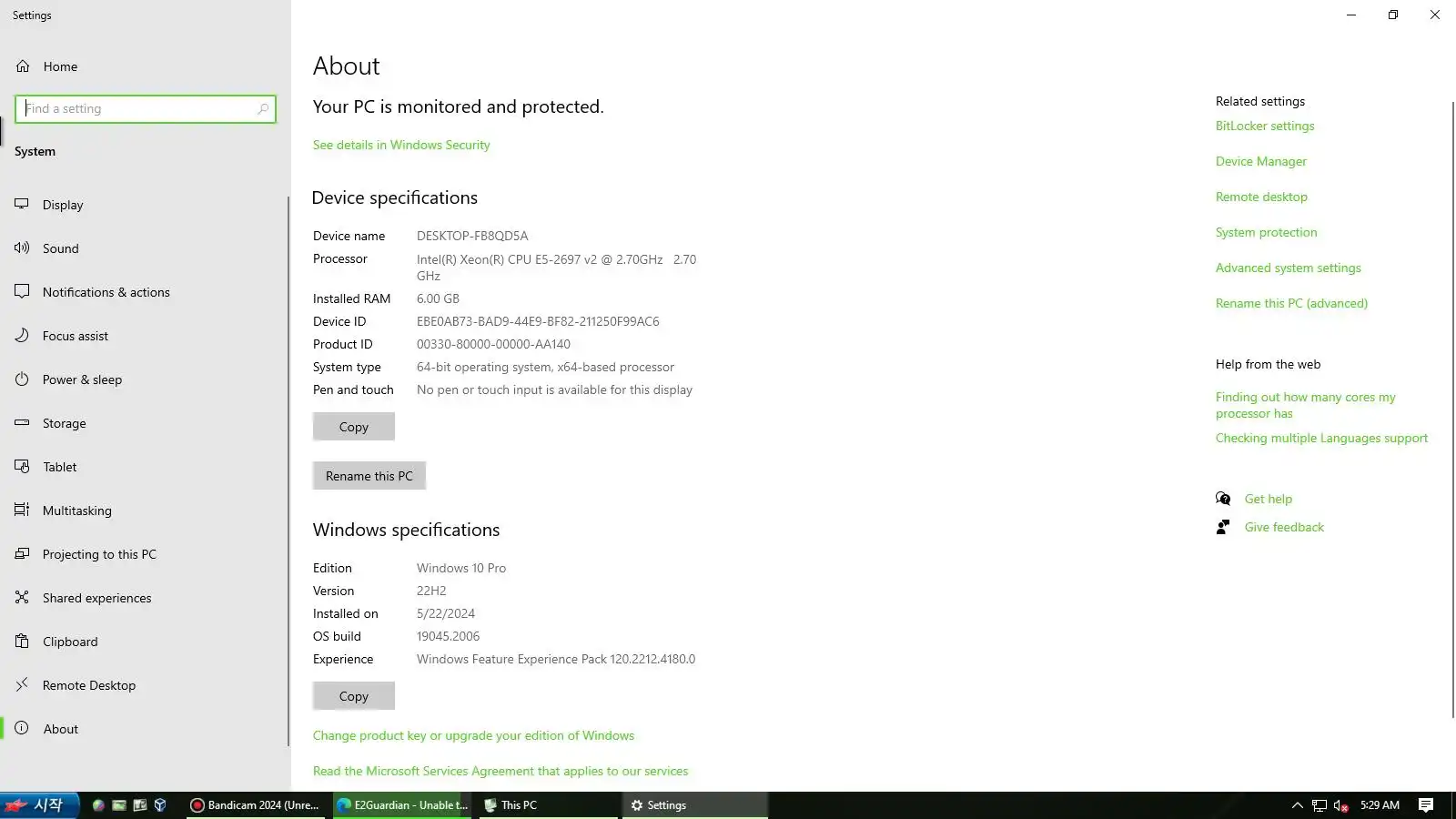
Task: Click the Storage drive icon
Action: click(x=22, y=423)
